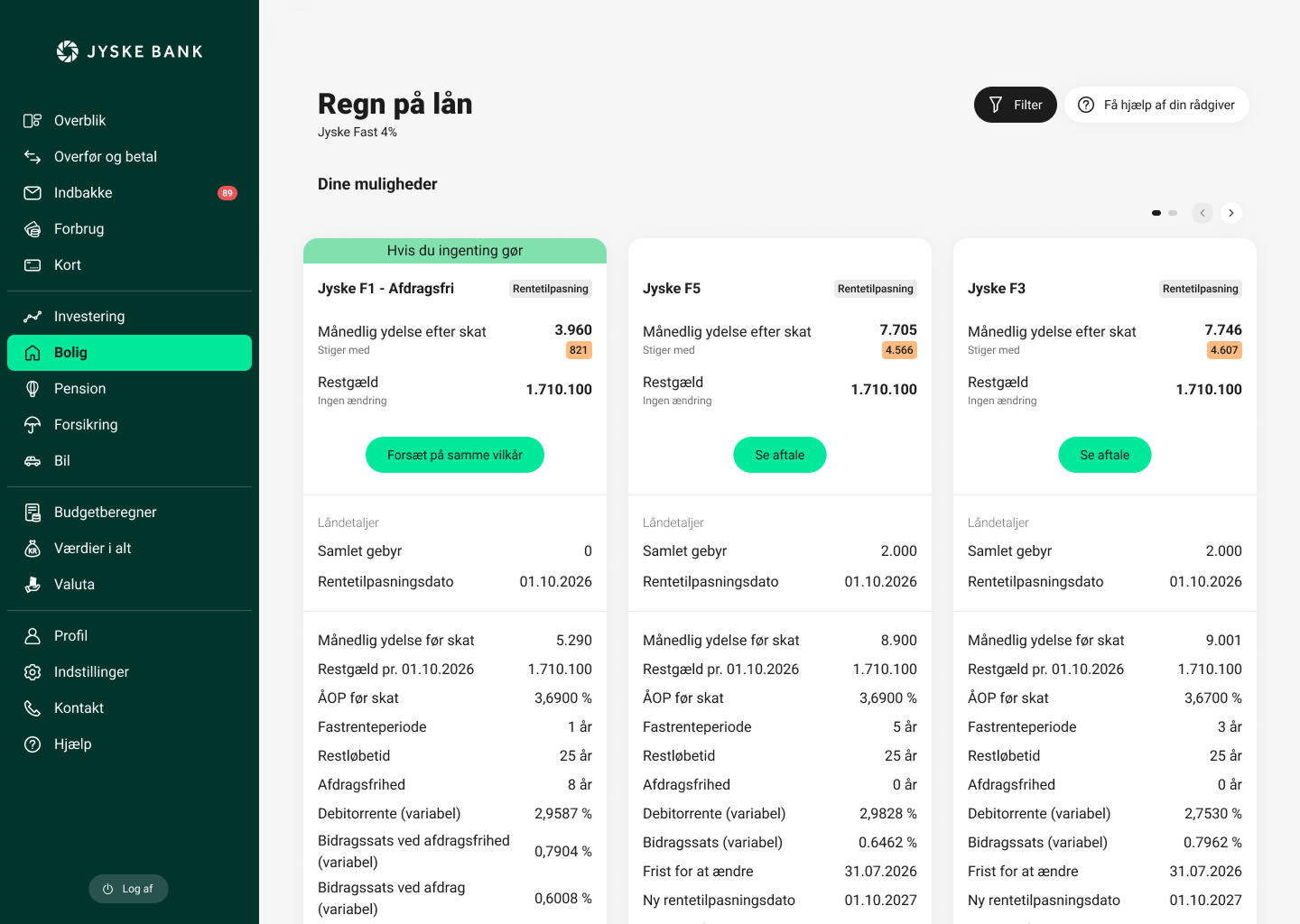Open the Pension icon
The image size is (1300, 924).
(32, 389)
